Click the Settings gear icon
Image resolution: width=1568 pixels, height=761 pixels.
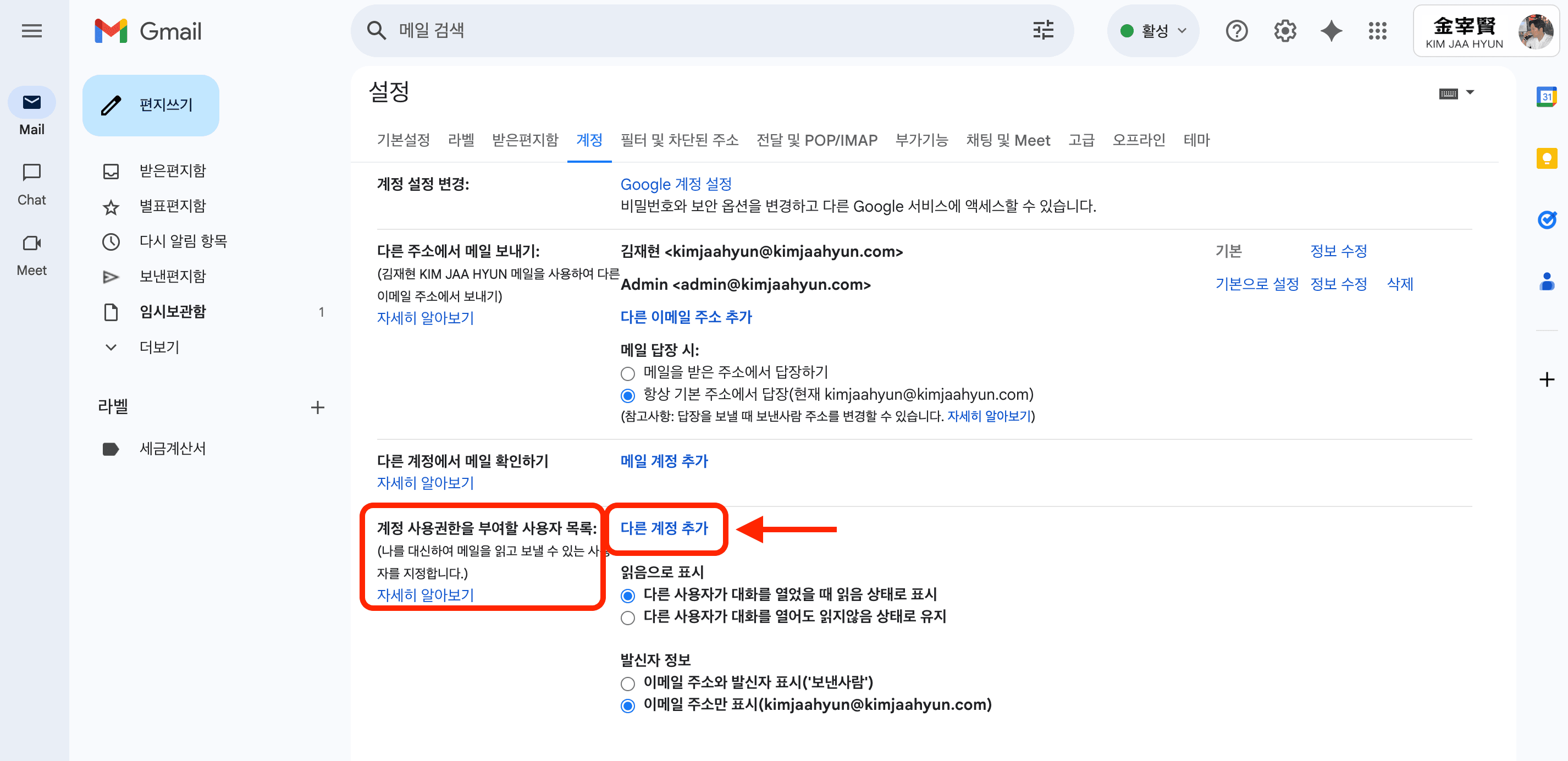point(1284,31)
